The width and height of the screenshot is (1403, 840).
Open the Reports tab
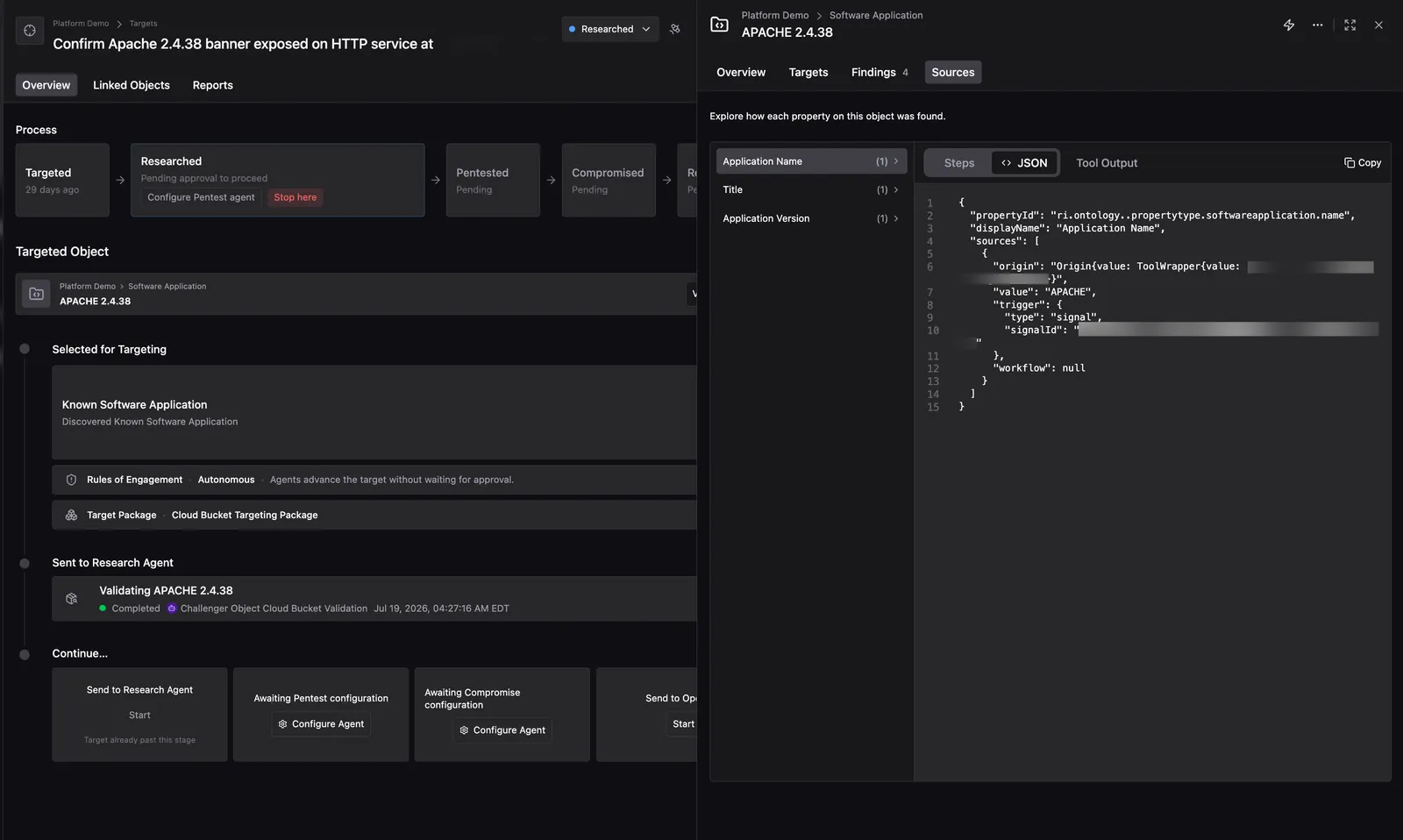coord(213,85)
